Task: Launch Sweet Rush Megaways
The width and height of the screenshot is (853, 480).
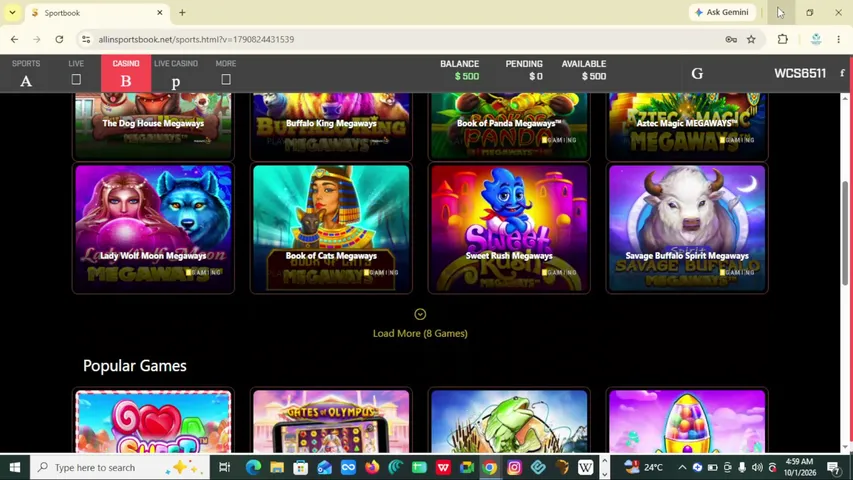Action: [x=509, y=228]
